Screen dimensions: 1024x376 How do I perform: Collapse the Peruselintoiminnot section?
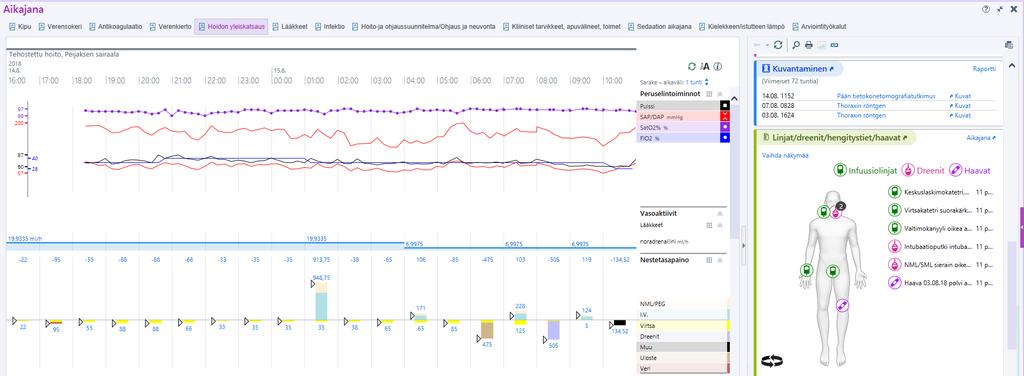[x=719, y=95]
